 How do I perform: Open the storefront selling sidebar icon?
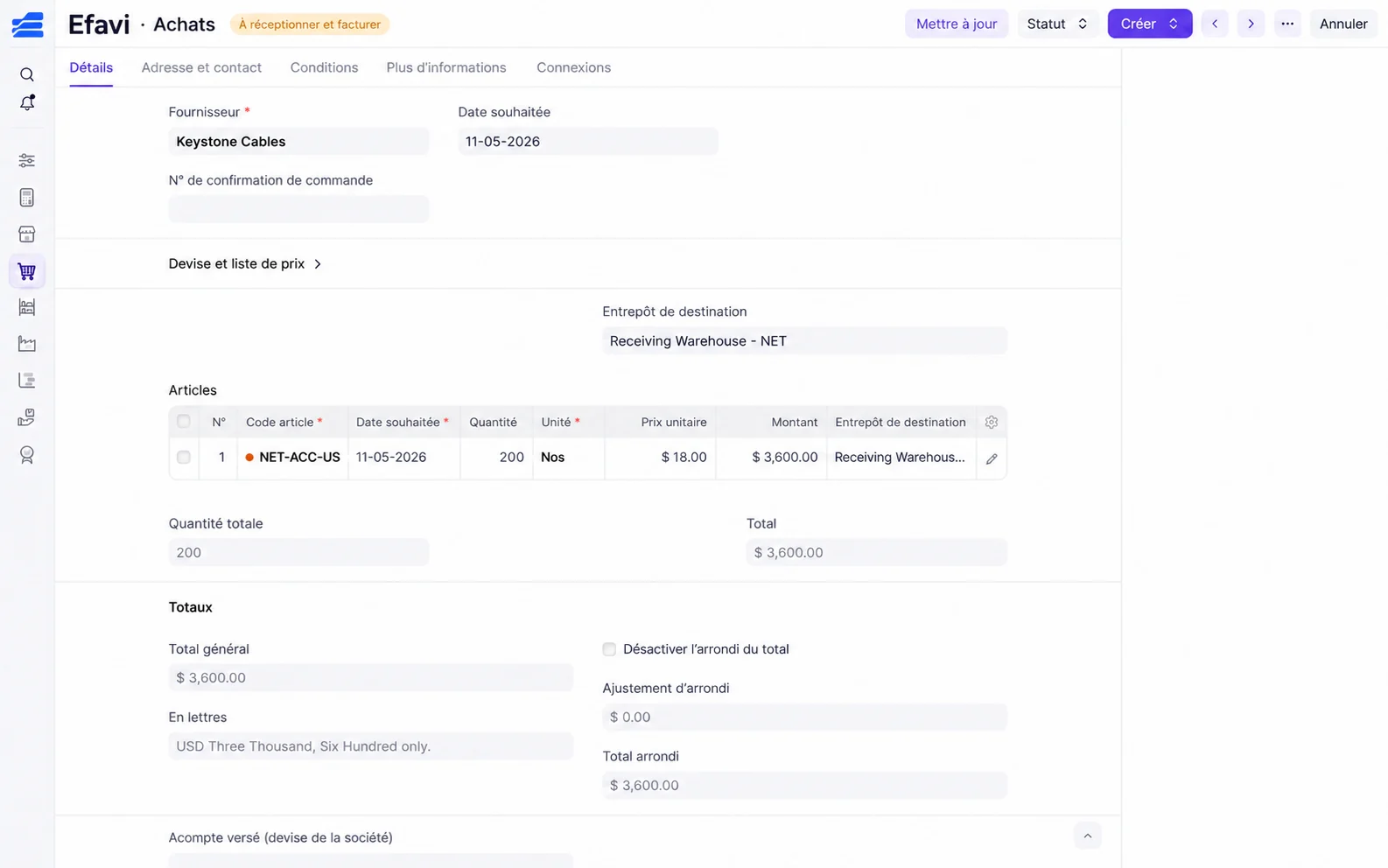27,234
